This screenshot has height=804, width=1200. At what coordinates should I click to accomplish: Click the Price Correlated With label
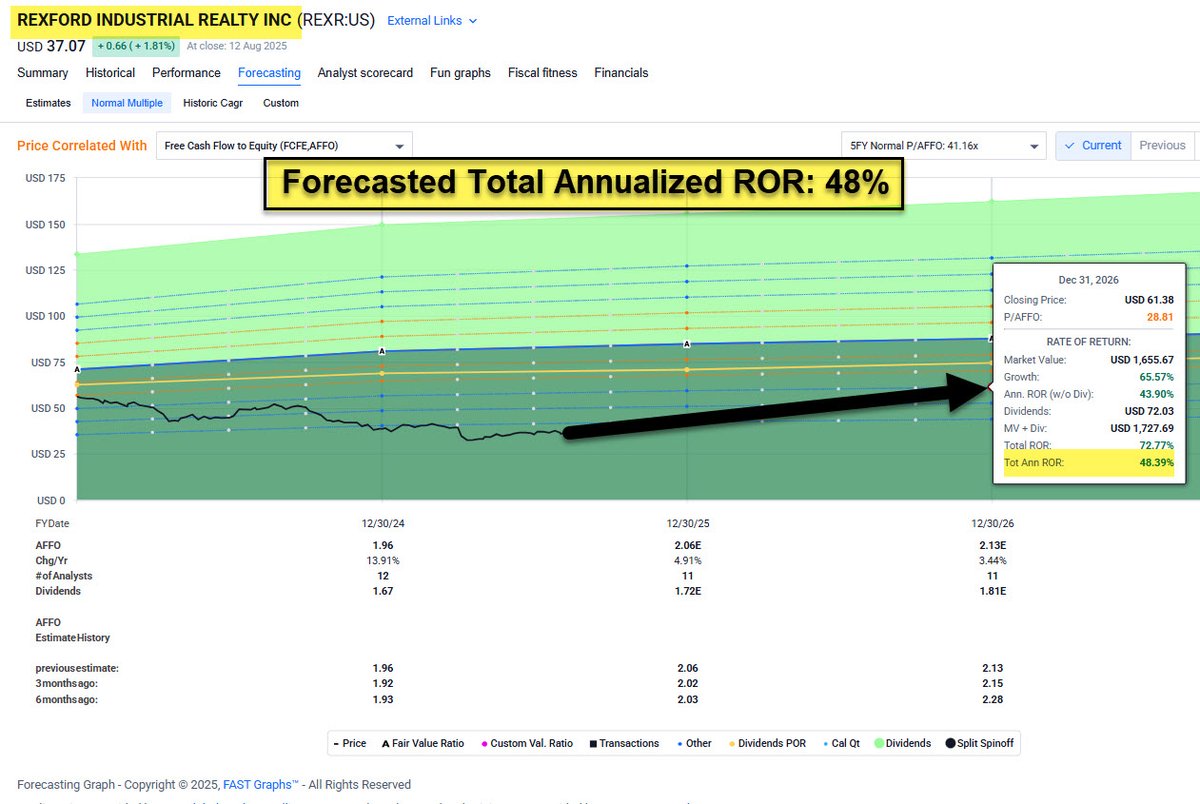coord(82,146)
